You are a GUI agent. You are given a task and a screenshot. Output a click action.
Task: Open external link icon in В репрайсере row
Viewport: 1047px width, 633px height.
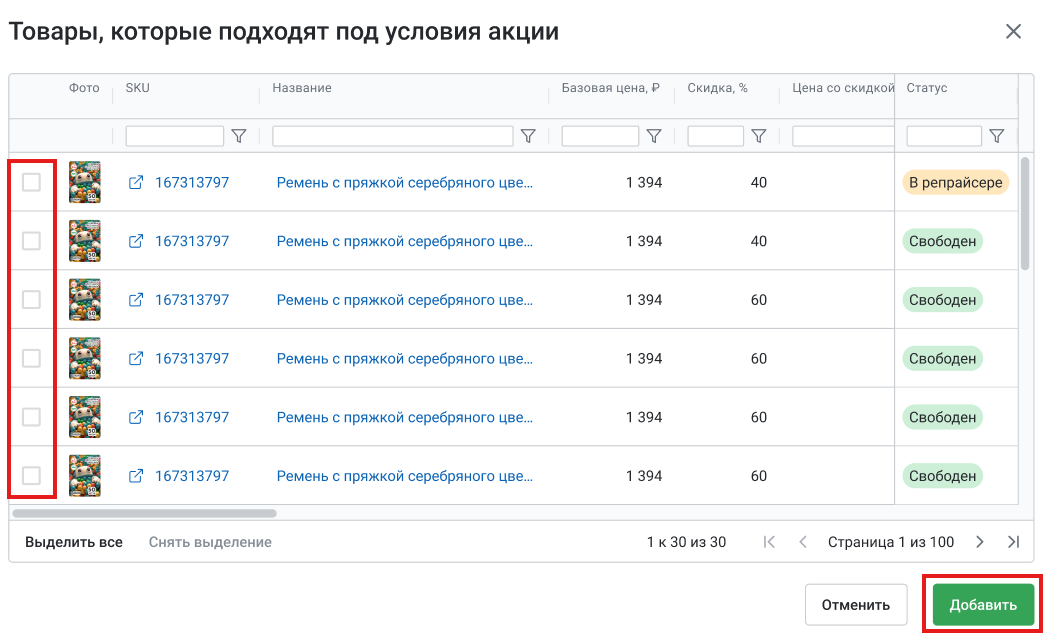(x=136, y=182)
